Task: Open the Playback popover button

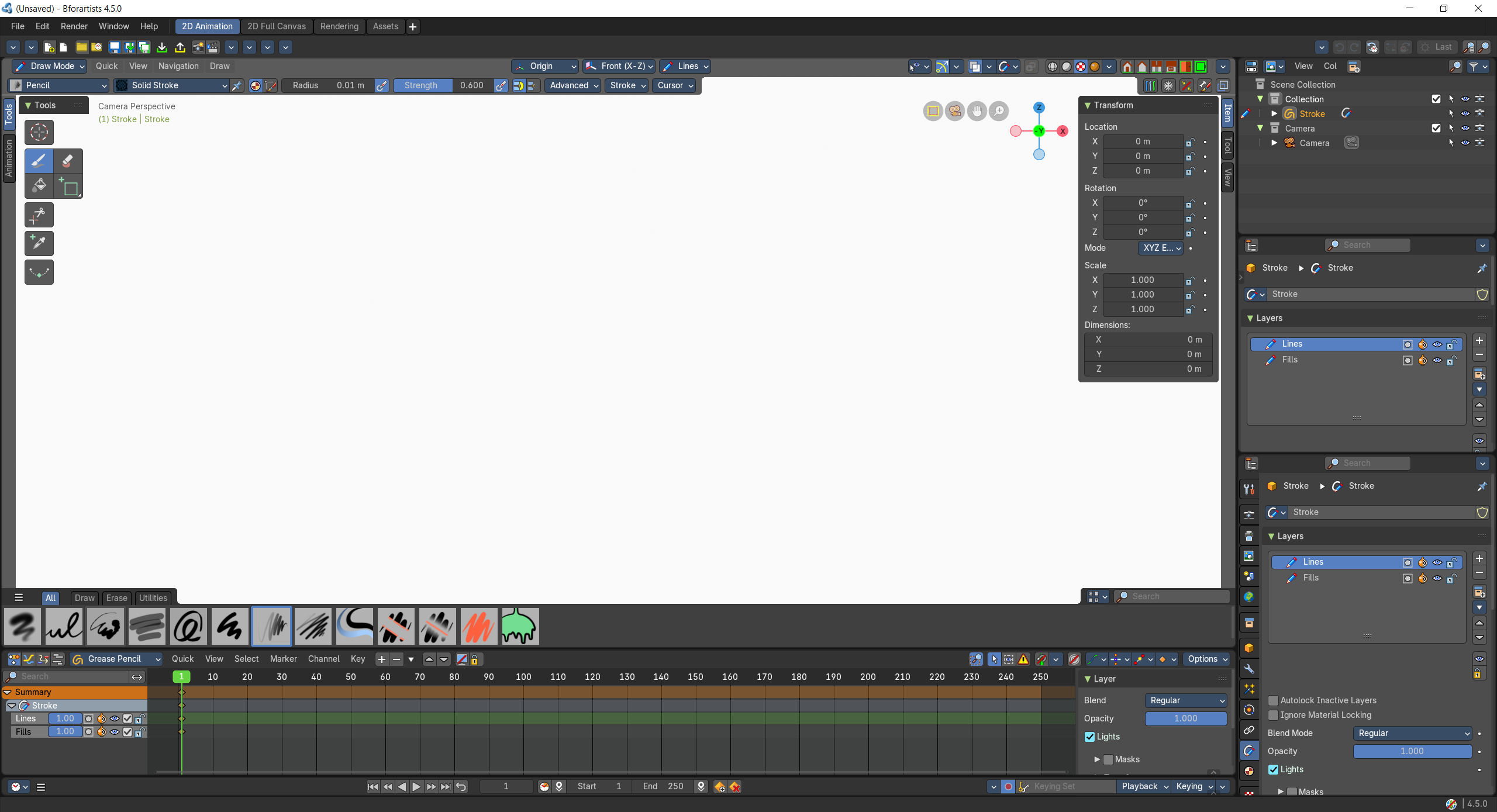Action: [x=1144, y=786]
